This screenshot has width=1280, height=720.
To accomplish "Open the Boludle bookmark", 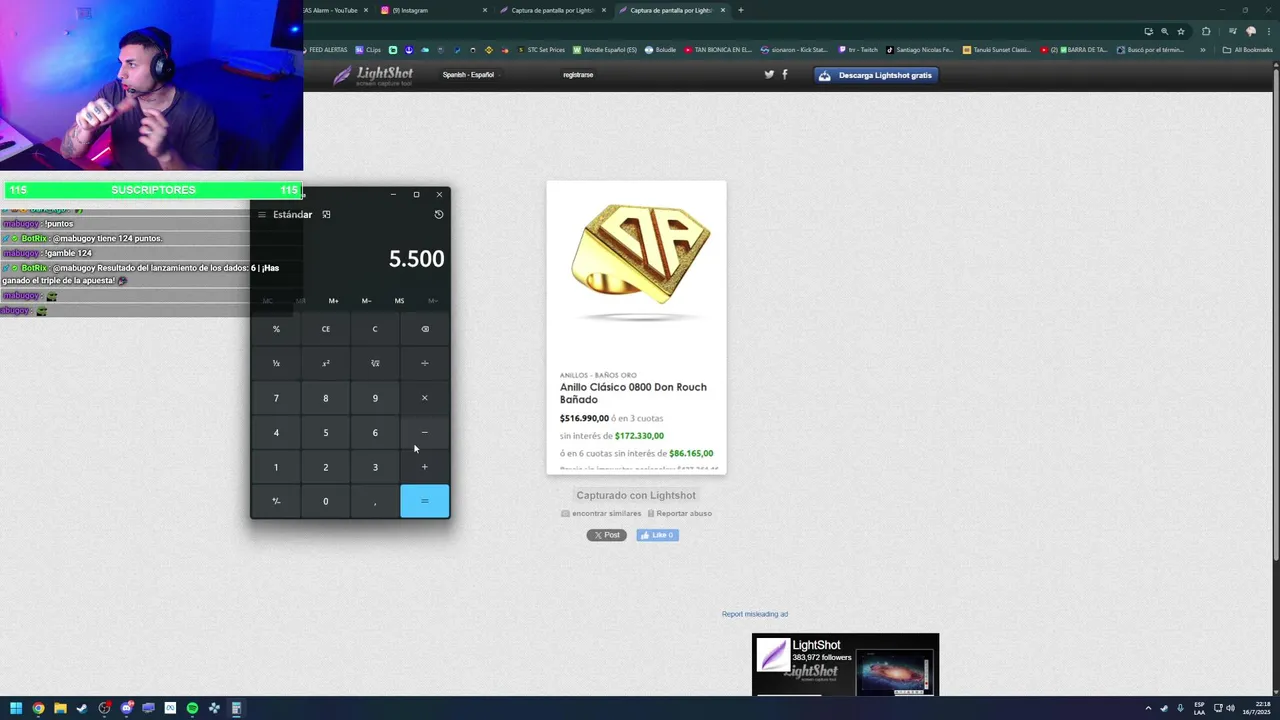I will tap(661, 50).
